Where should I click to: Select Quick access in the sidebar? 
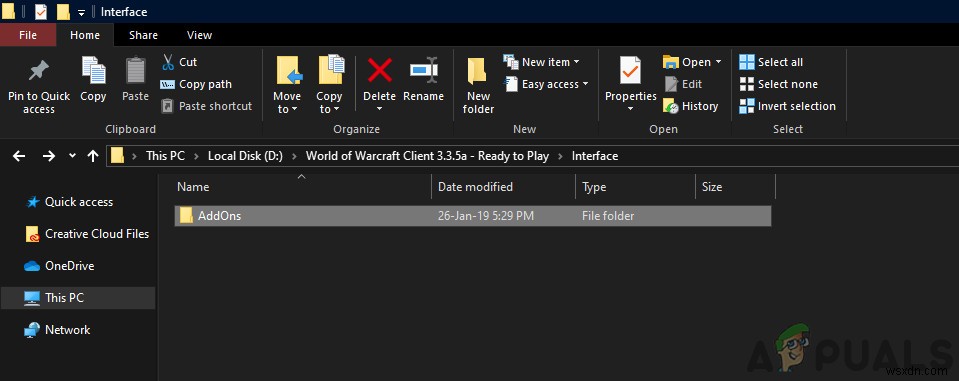(78, 202)
